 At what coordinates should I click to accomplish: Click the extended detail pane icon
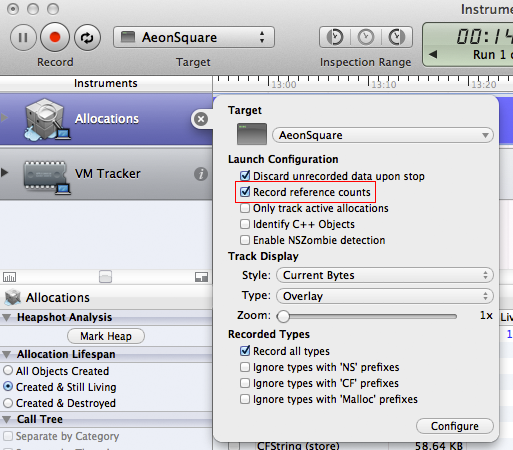click(201, 277)
